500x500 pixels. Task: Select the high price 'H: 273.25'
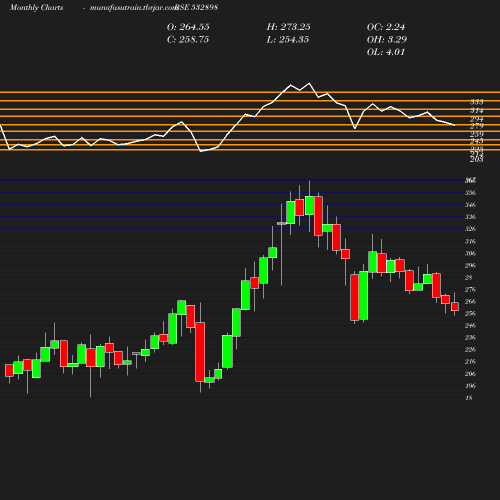point(289,27)
